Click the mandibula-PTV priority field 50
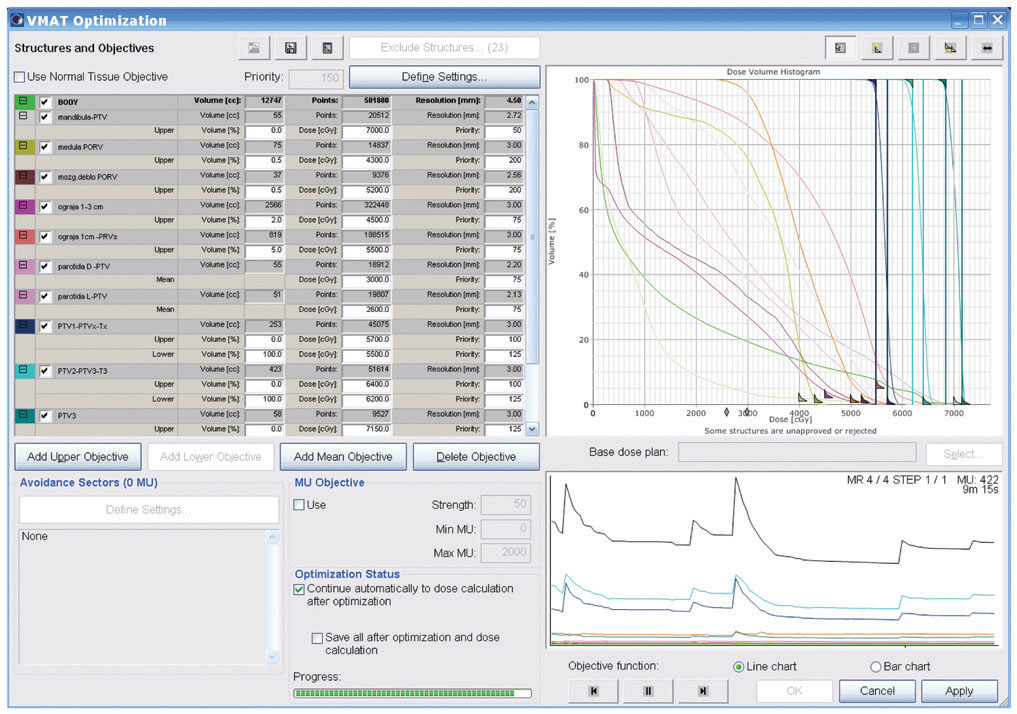This screenshot has width=1017, height=714. coord(505,131)
